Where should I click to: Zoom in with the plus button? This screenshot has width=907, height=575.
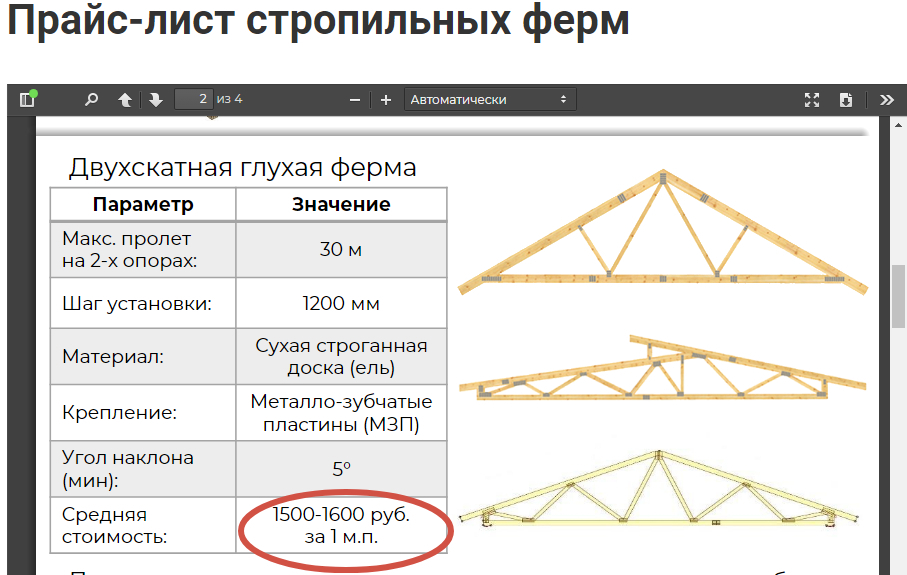(386, 100)
